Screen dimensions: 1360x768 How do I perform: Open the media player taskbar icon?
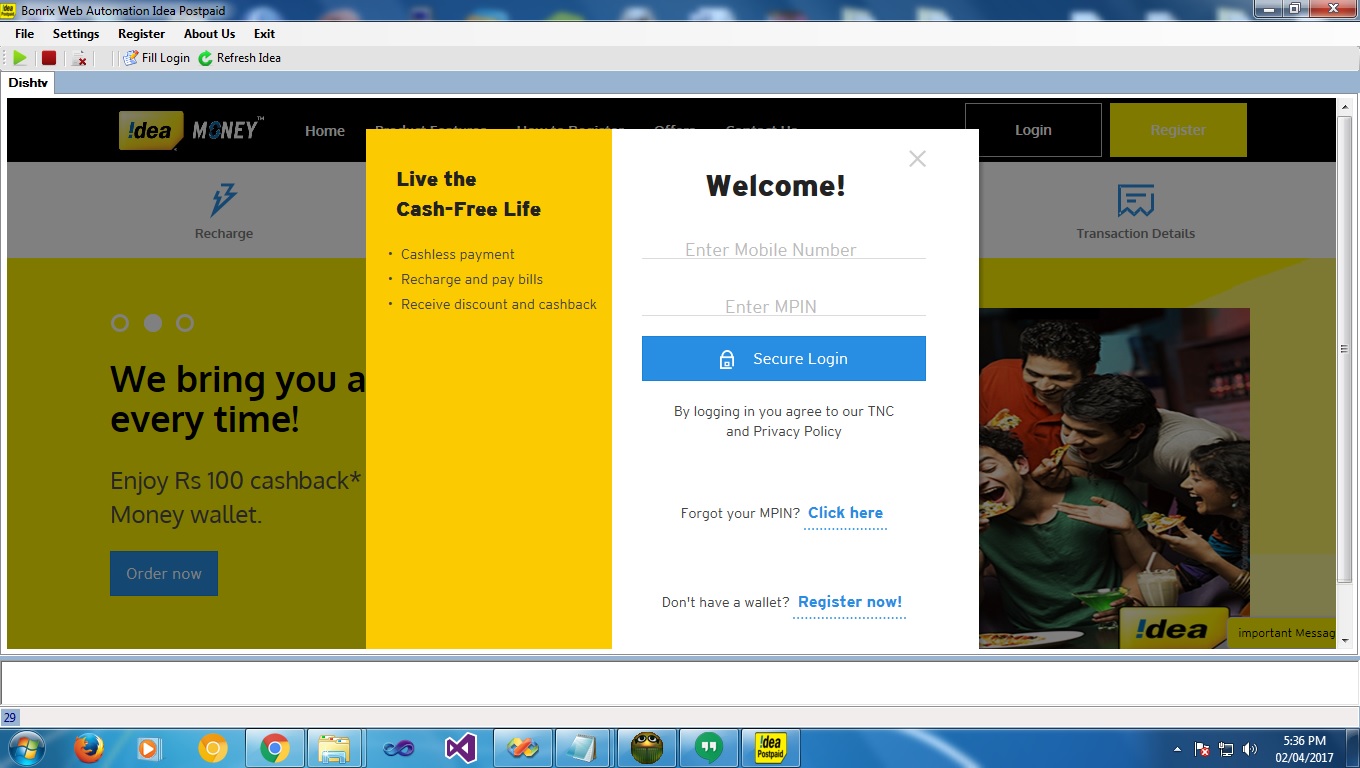tap(149, 748)
